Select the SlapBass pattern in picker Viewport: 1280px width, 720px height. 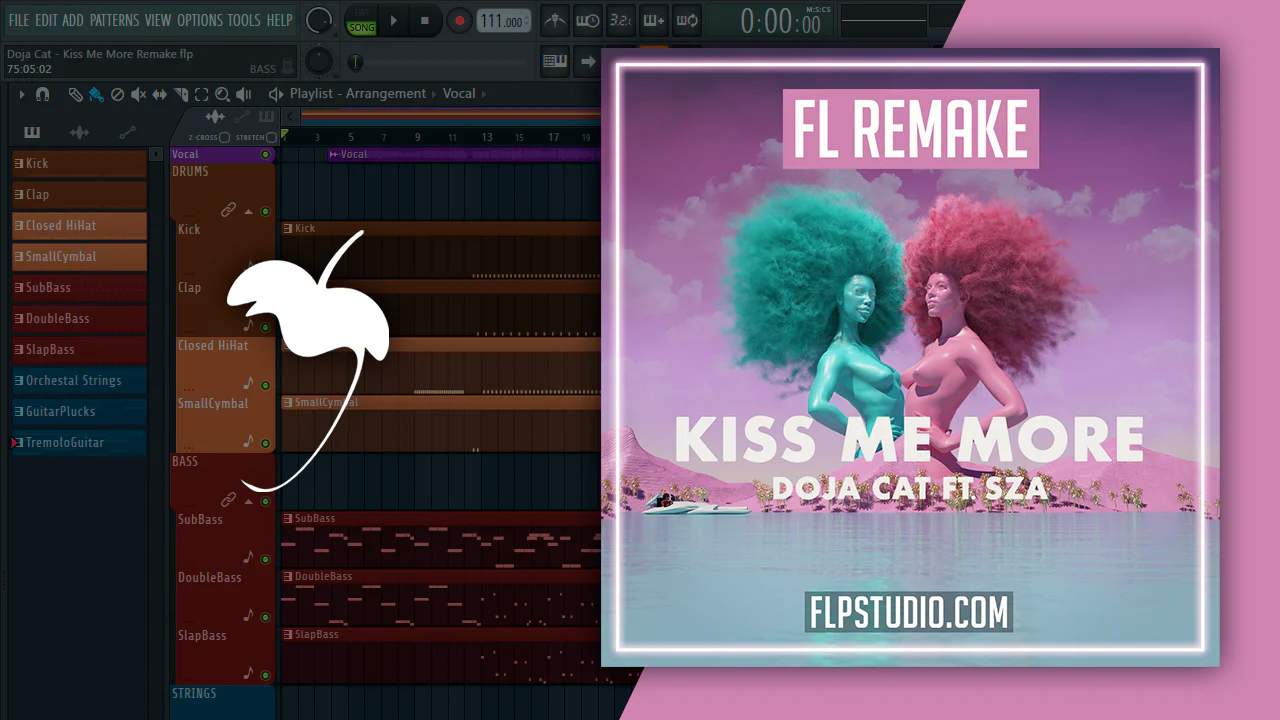(79, 349)
